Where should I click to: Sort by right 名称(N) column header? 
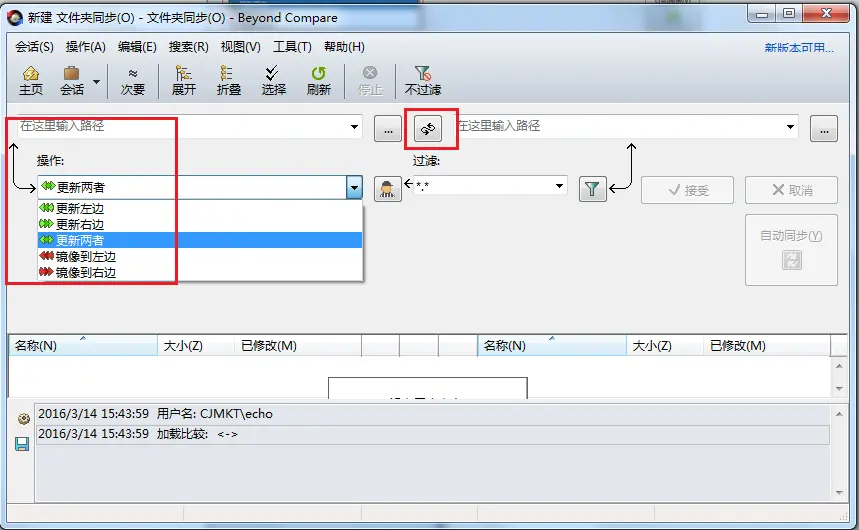(x=552, y=346)
